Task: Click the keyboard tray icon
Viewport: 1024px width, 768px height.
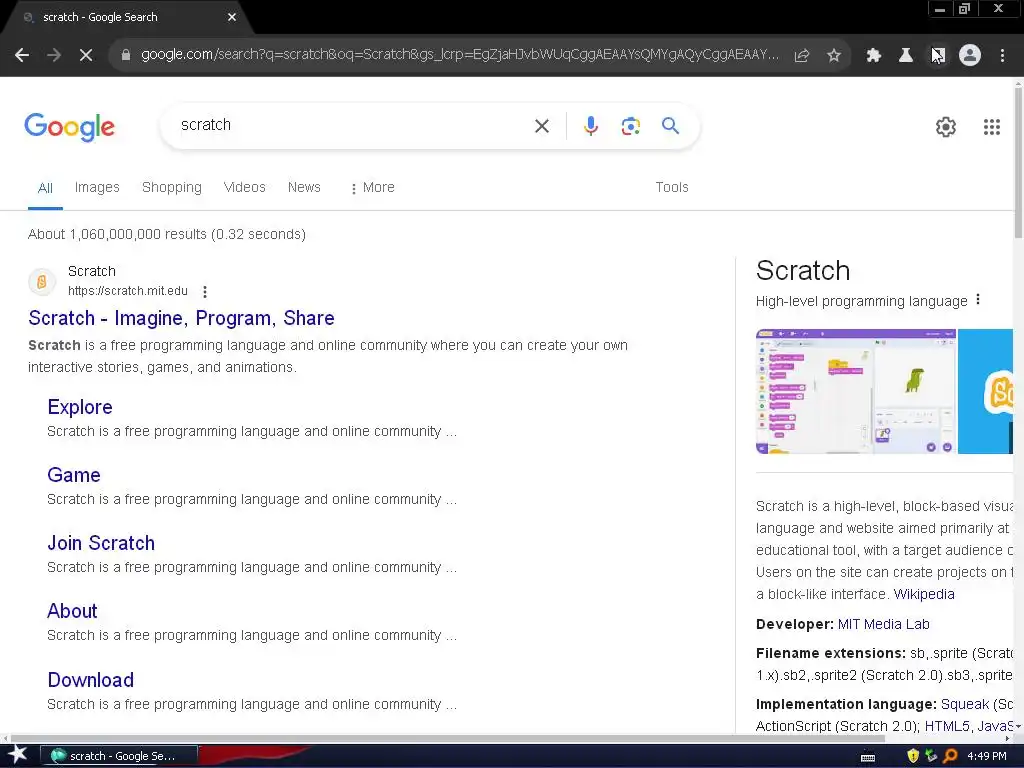Action: click(x=868, y=757)
